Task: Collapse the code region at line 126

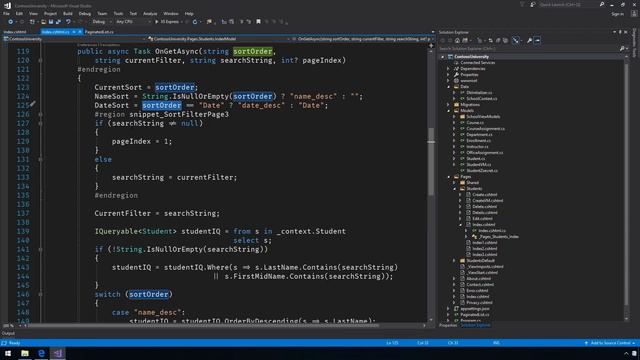Action: [x=40, y=115]
